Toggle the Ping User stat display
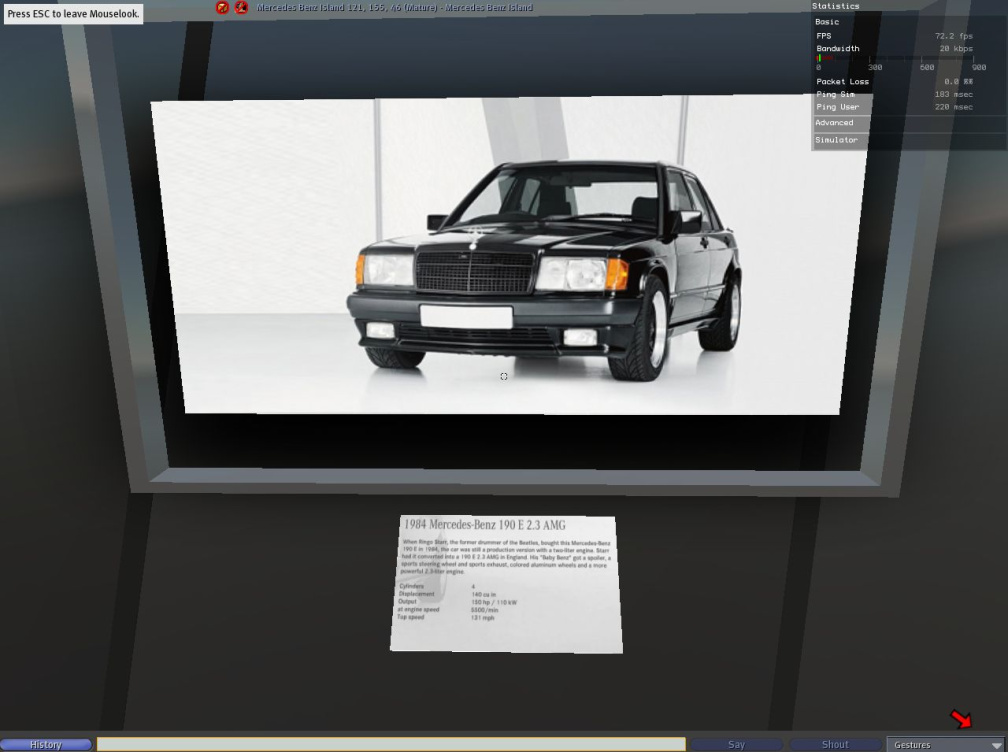The width and height of the screenshot is (1008, 752). point(838,107)
